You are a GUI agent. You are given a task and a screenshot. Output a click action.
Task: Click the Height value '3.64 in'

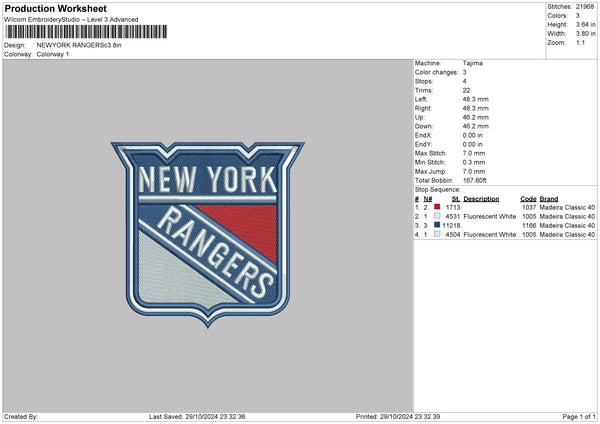point(585,24)
